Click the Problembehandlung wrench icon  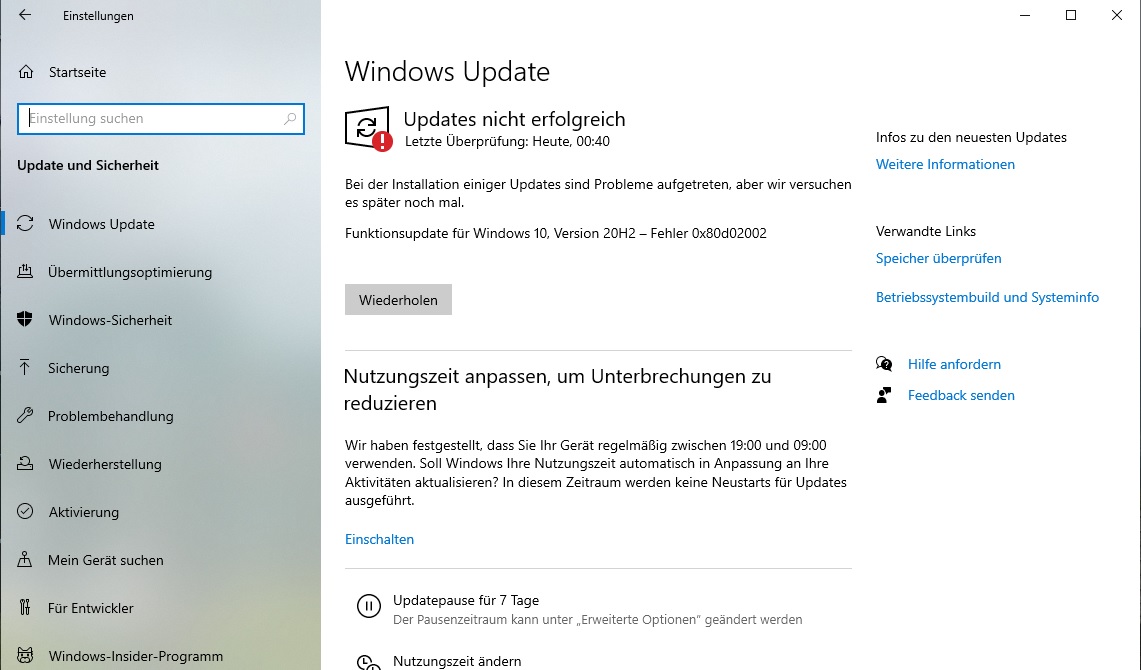[x=25, y=416]
